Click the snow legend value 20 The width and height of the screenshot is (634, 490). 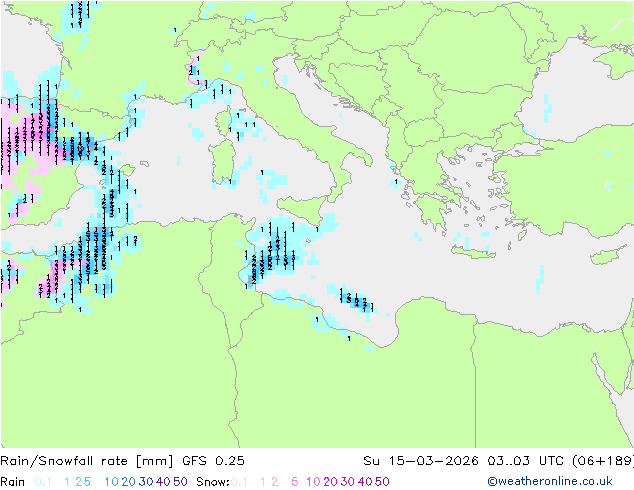330,482
